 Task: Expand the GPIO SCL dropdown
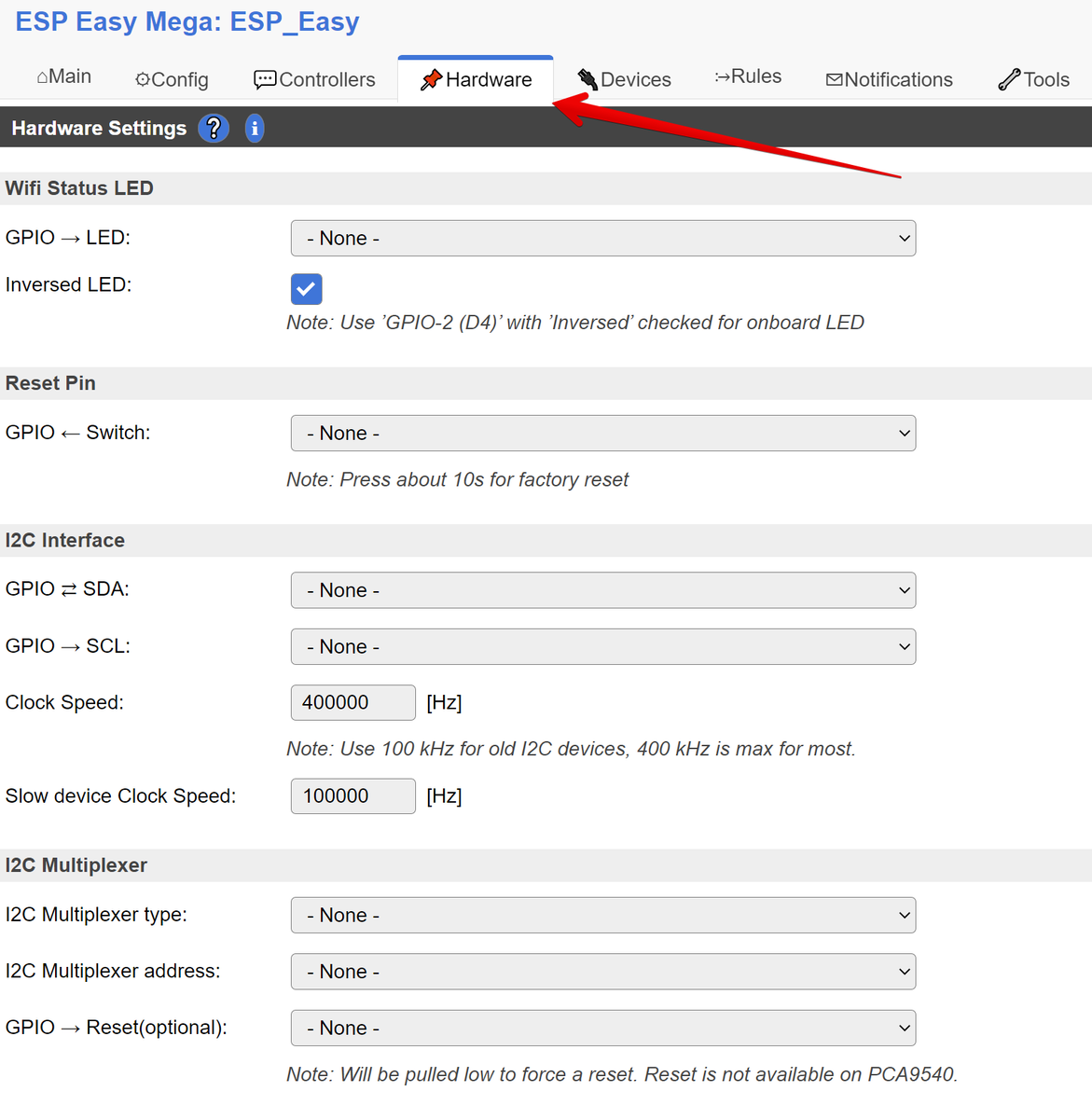point(603,647)
